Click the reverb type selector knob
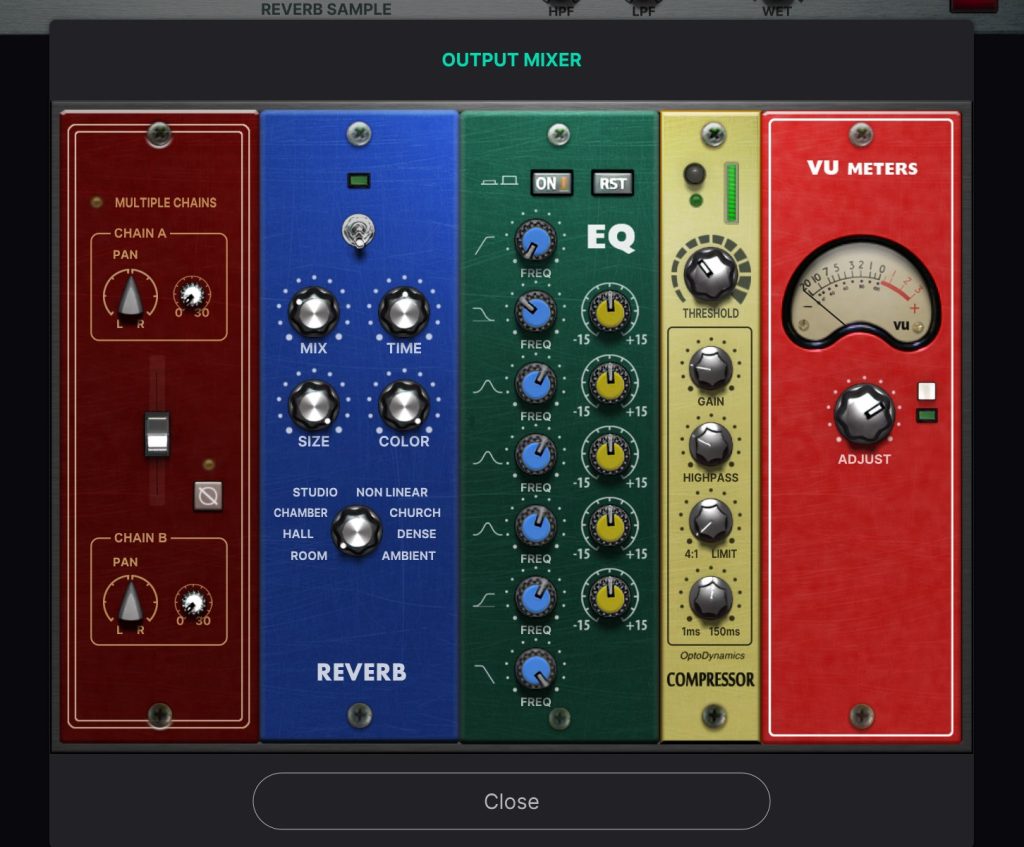The image size is (1024, 847). click(355, 529)
